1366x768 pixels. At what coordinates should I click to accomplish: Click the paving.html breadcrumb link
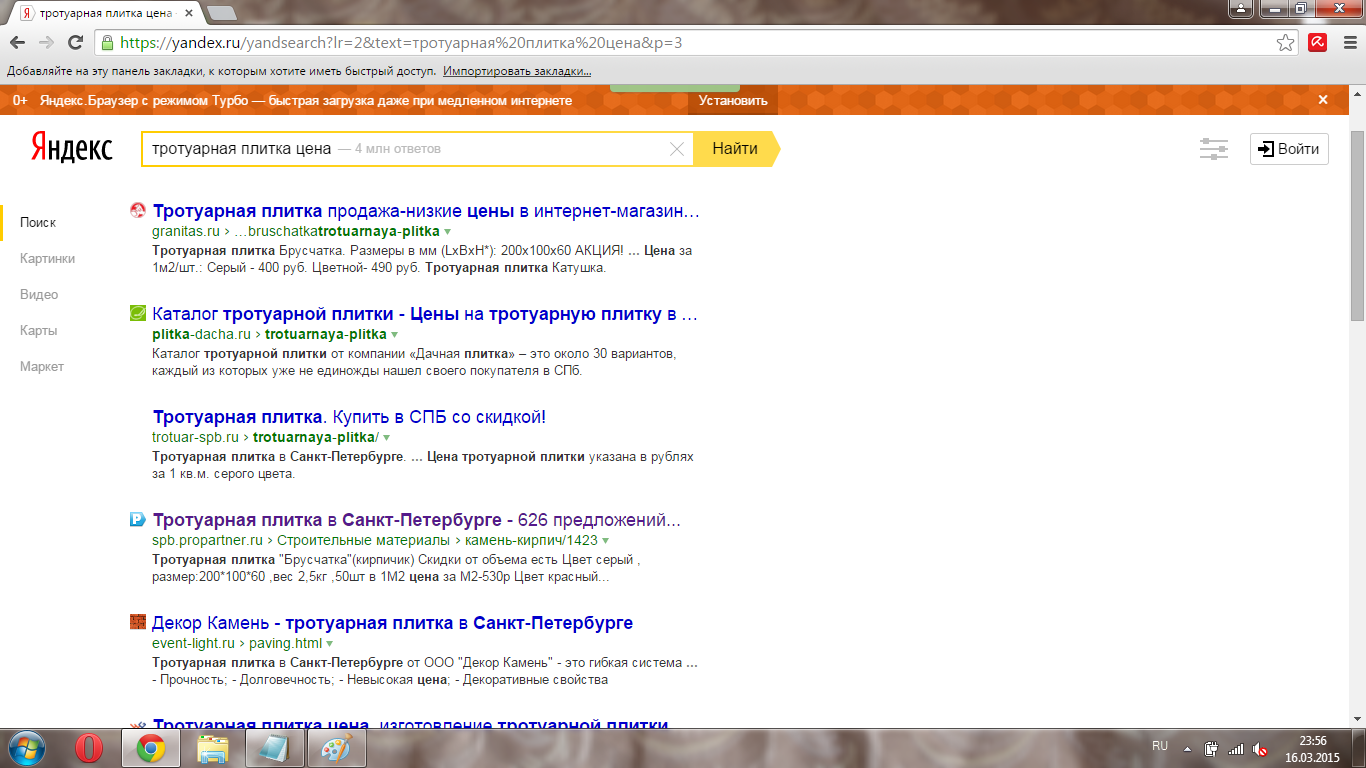tap(285, 644)
